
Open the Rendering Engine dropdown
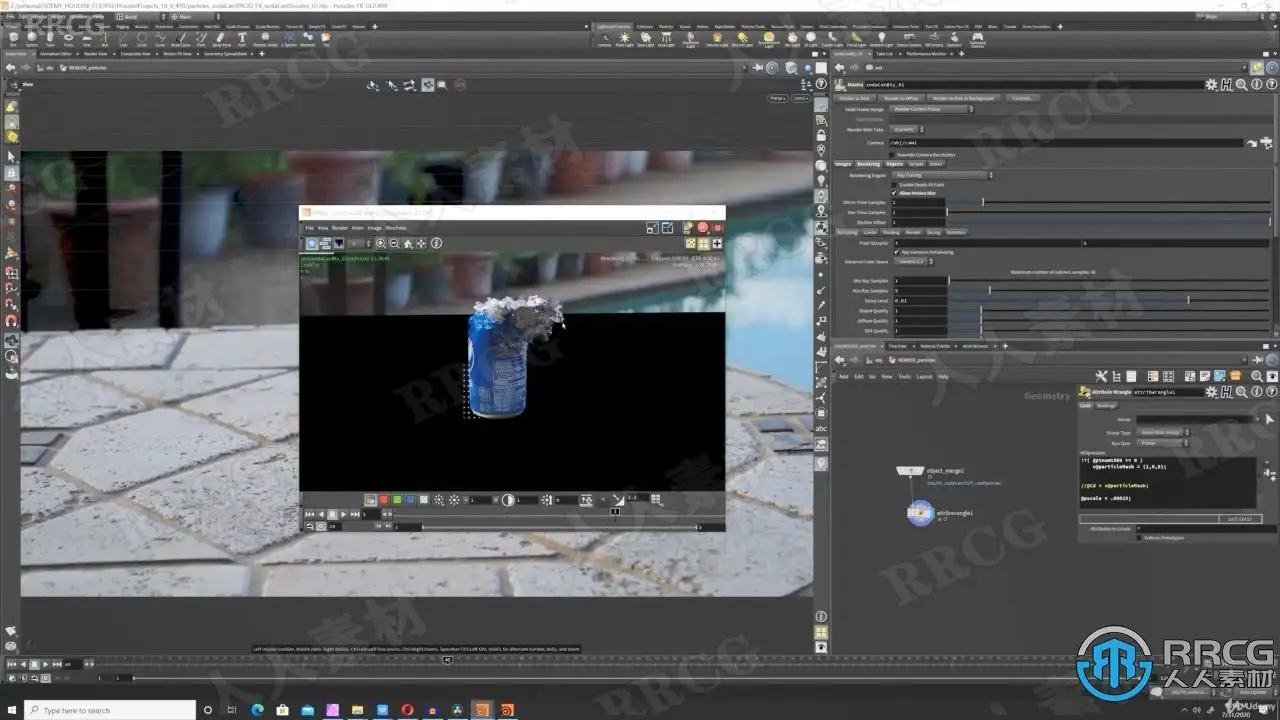[941, 175]
